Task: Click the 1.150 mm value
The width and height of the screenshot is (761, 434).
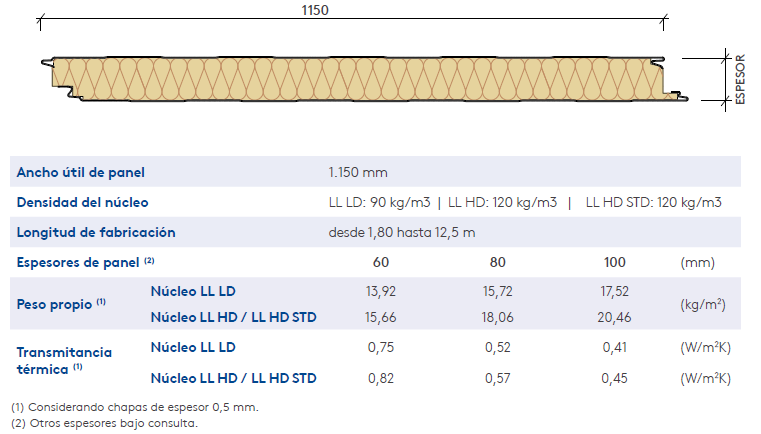Action: click(x=357, y=173)
